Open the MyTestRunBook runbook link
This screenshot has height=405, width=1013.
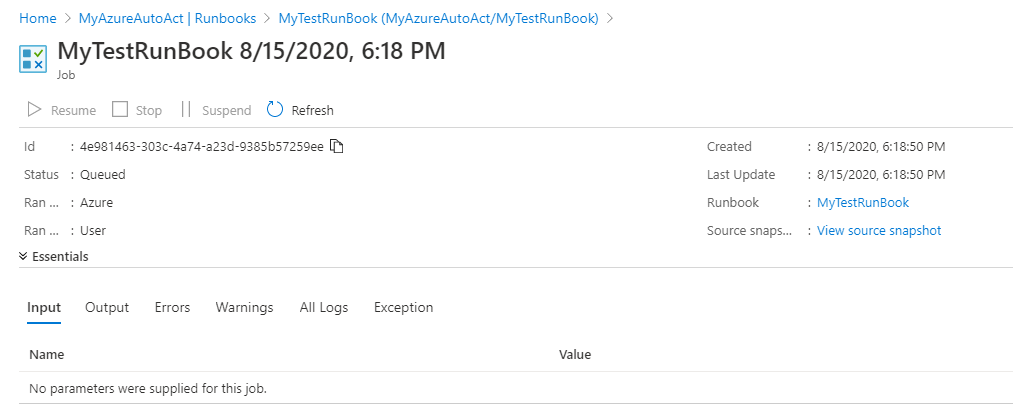click(863, 202)
